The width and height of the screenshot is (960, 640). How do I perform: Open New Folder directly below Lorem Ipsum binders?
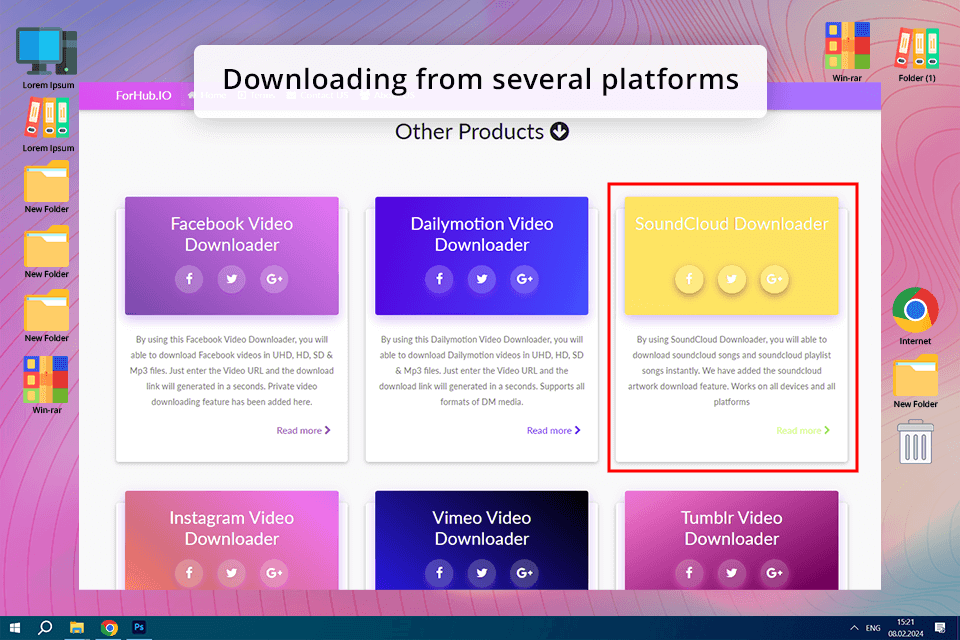pyautogui.click(x=47, y=187)
